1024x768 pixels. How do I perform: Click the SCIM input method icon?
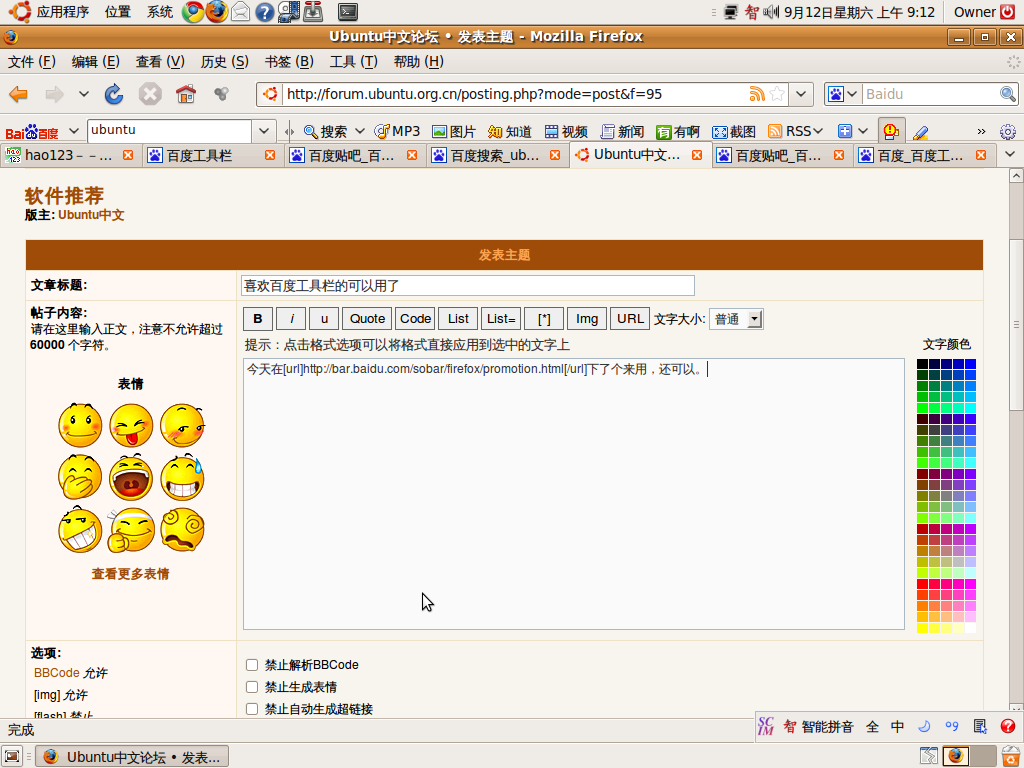pos(765,726)
